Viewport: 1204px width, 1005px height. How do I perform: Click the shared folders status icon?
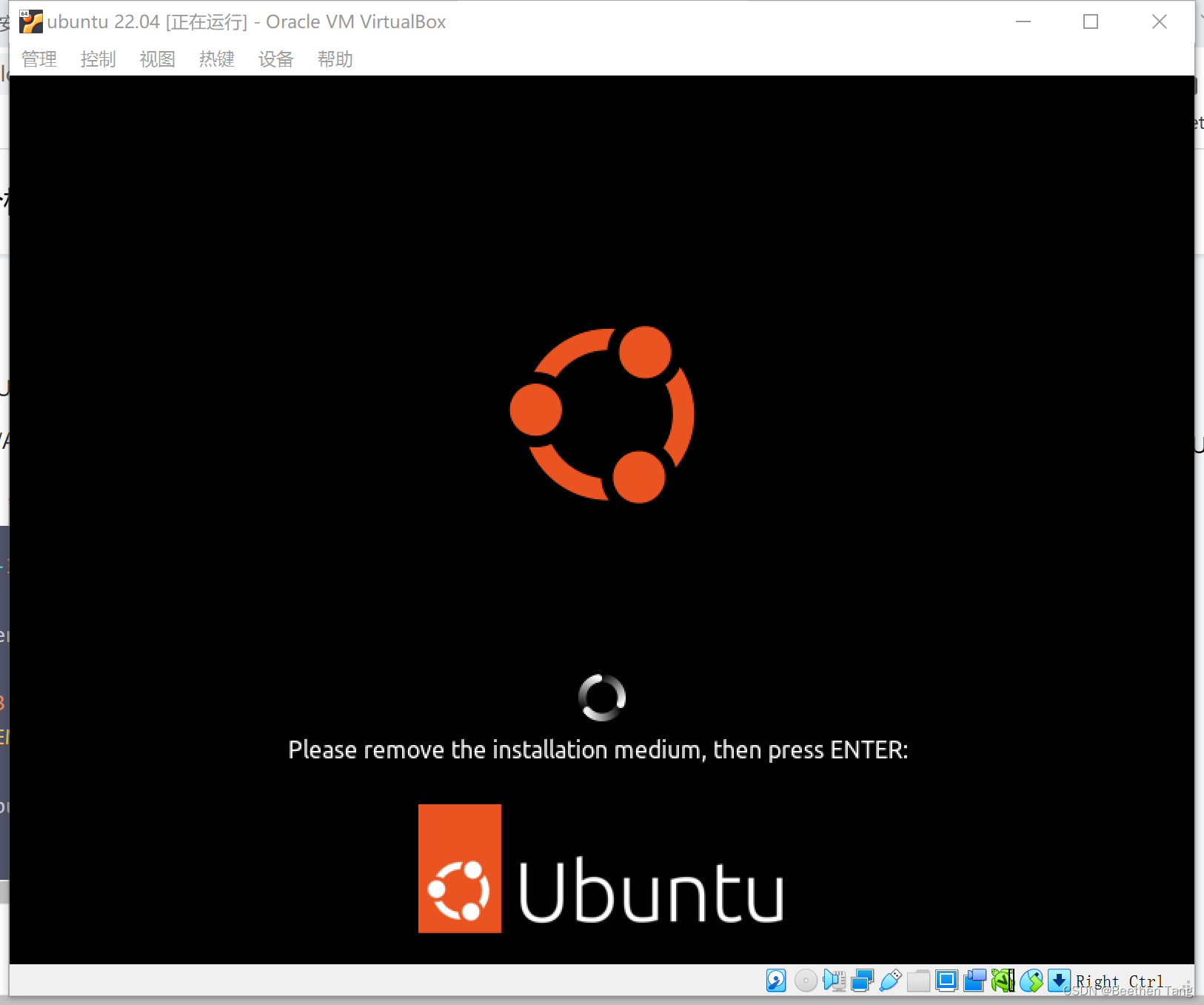(x=918, y=981)
